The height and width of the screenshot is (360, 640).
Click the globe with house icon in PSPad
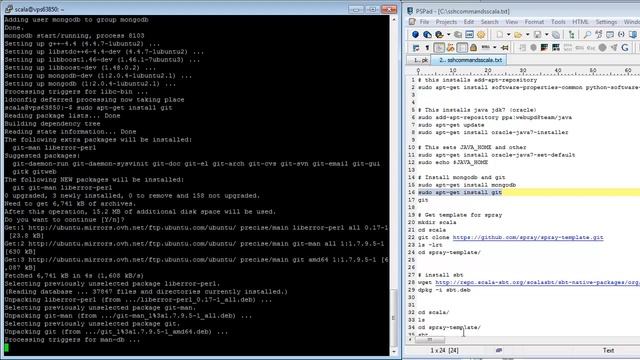click(427, 35)
